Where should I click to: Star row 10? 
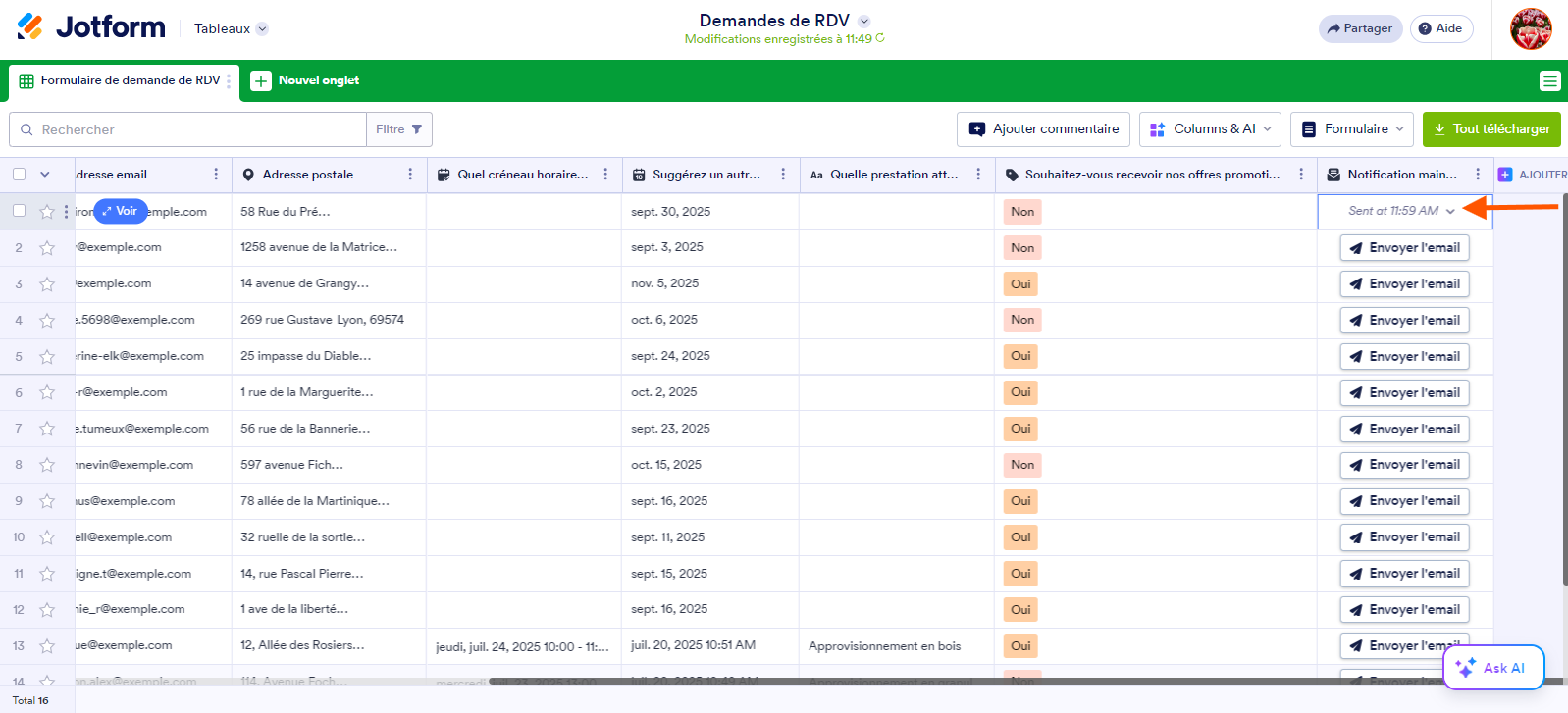coord(47,538)
